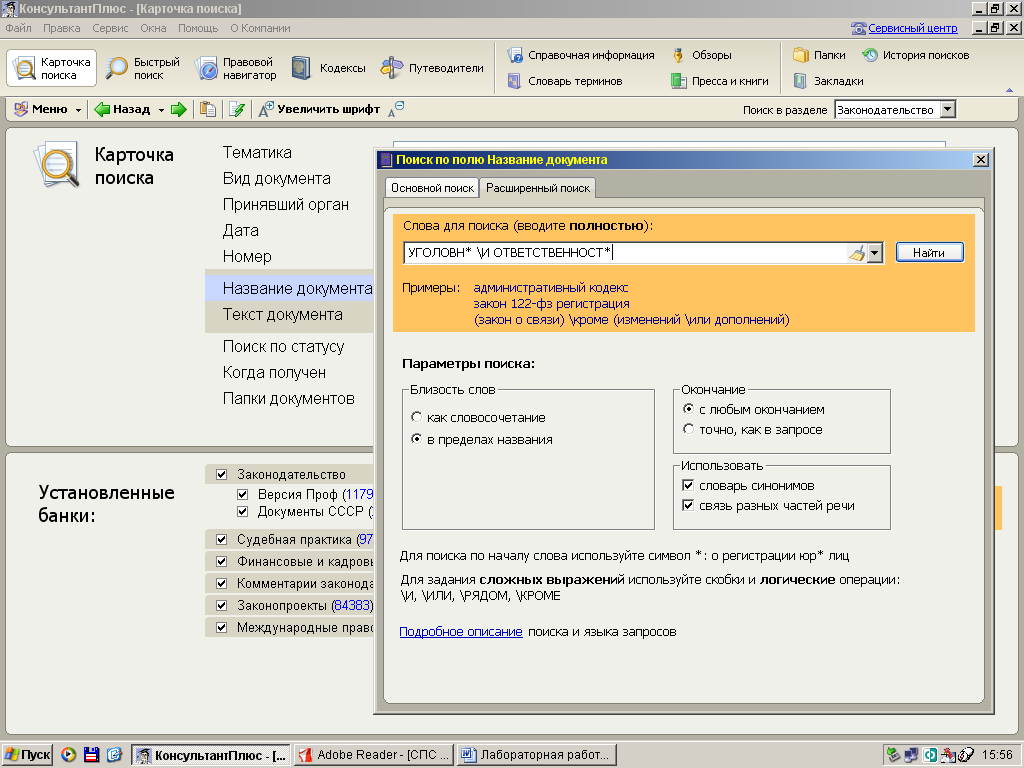Viewport: 1024px width, 768px height.
Task: Select the Вид документа search field
Action: [276, 178]
